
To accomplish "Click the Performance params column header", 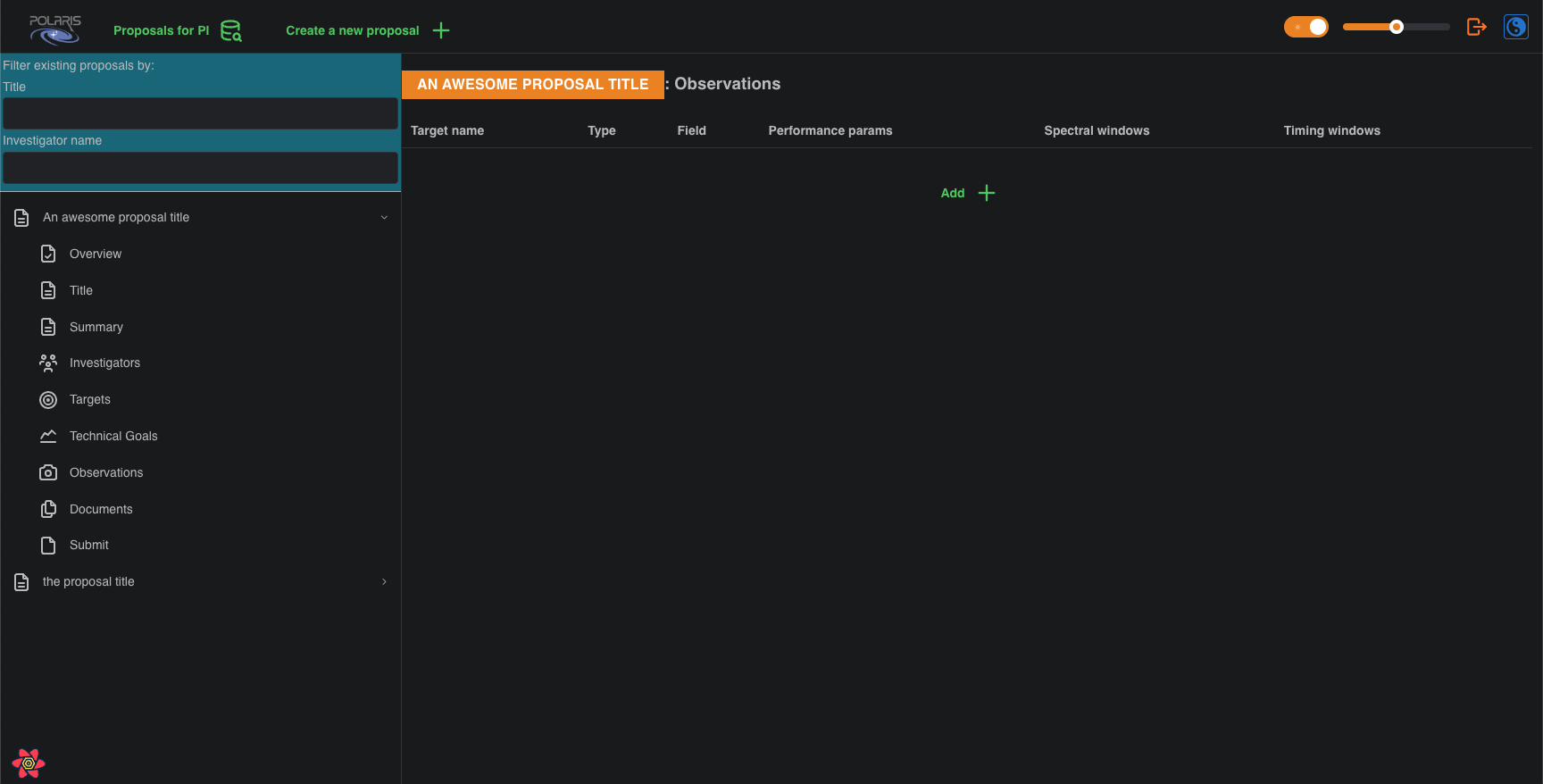I will pos(830,130).
